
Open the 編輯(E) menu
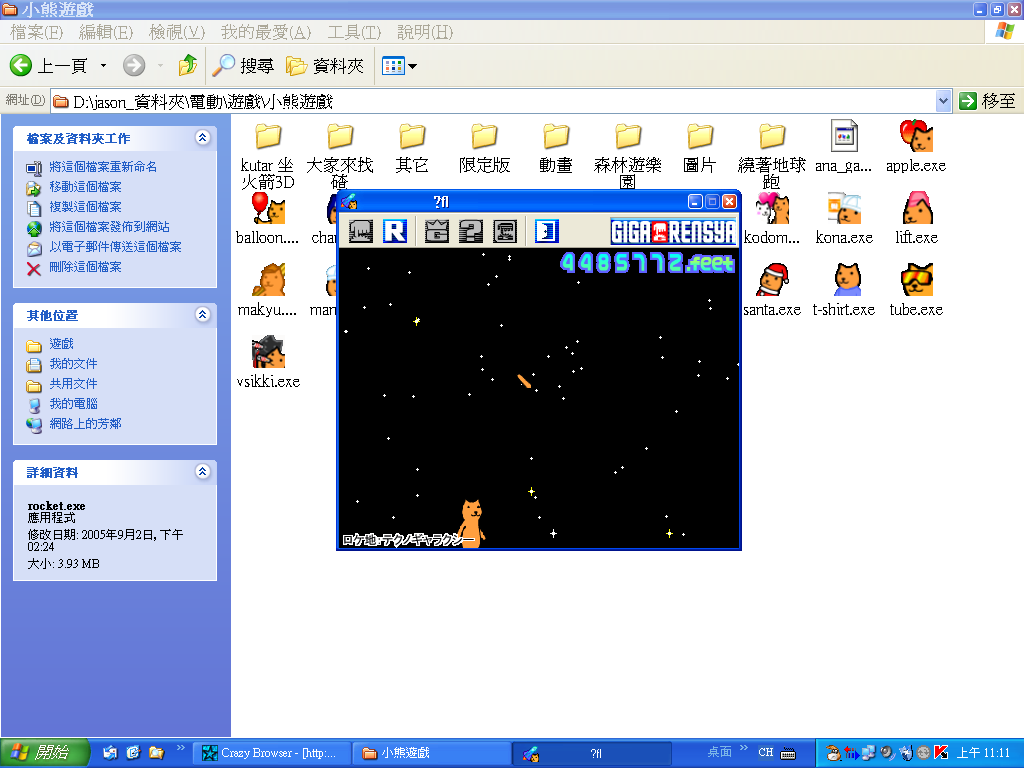[106, 32]
